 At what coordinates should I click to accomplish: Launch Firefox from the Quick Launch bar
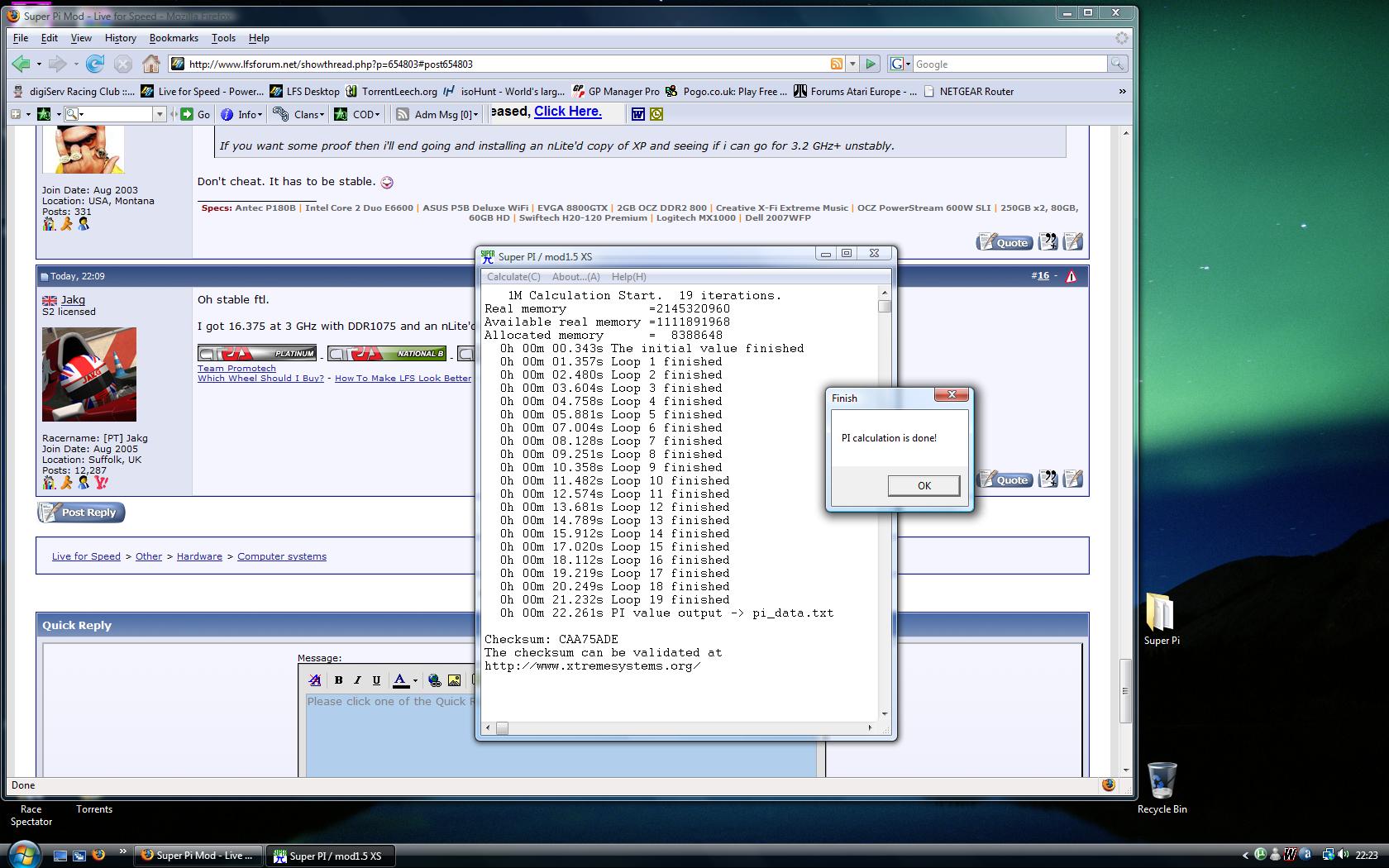point(98,856)
